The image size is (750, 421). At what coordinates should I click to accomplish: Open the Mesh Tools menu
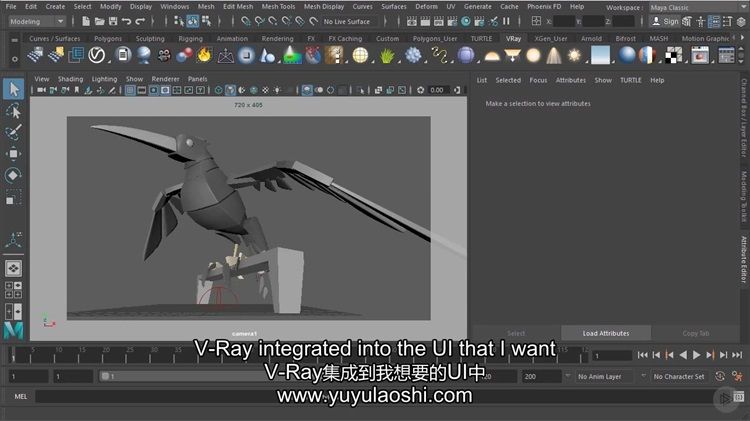(x=278, y=7)
